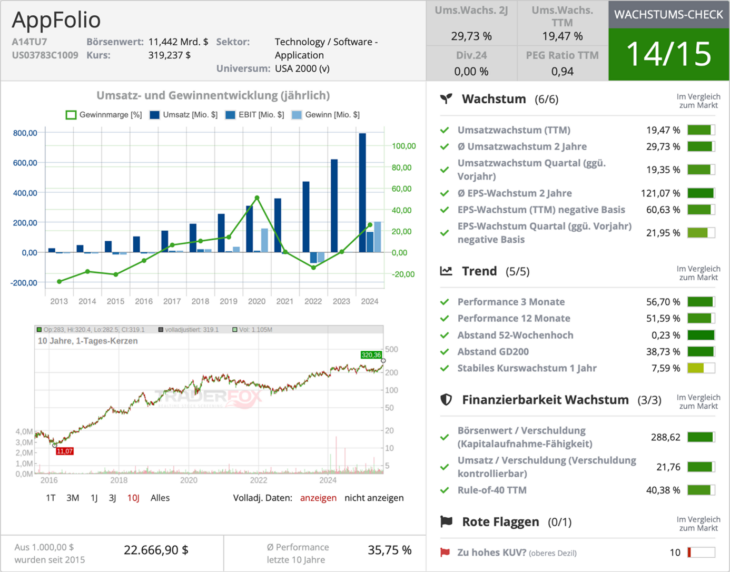Viewport: 730px width, 572px height.
Task: Click the WKN A14TU7
Action: (29, 42)
